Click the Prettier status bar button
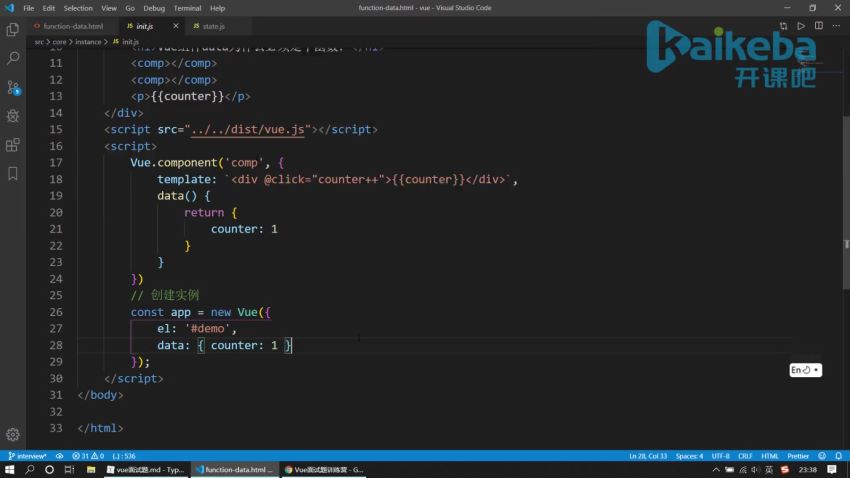The width and height of the screenshot is (850, 478). tap(798, 456)
